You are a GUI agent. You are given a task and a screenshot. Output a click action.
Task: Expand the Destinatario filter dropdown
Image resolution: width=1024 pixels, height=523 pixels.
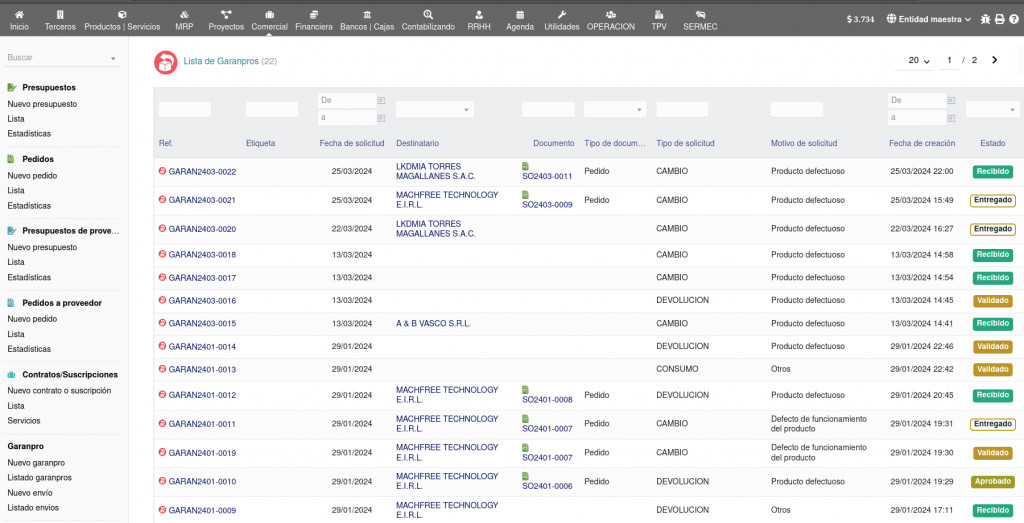(x=434, y=109)
